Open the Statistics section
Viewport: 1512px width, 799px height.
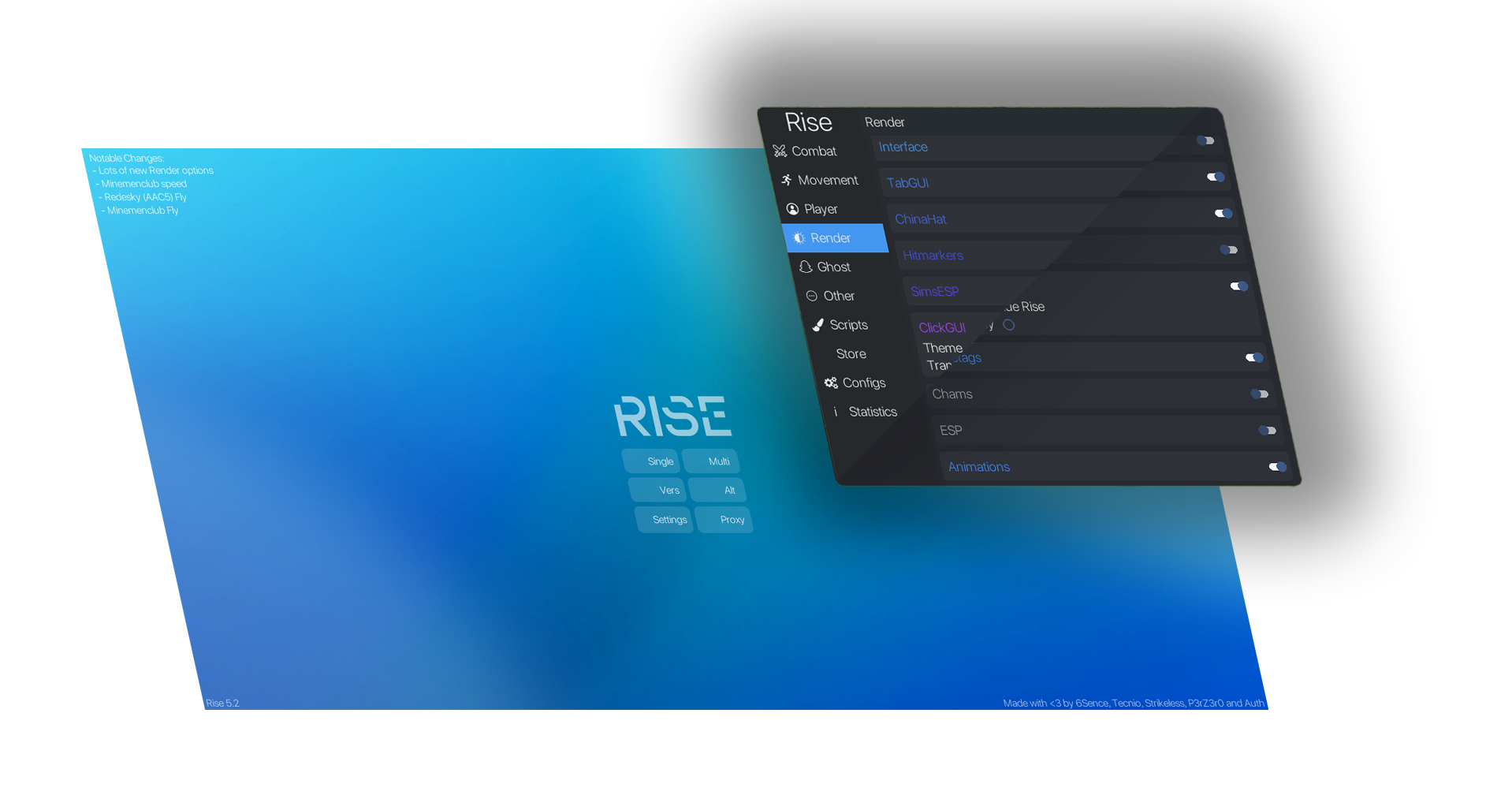pyautogui.click(x=873, y=411)
